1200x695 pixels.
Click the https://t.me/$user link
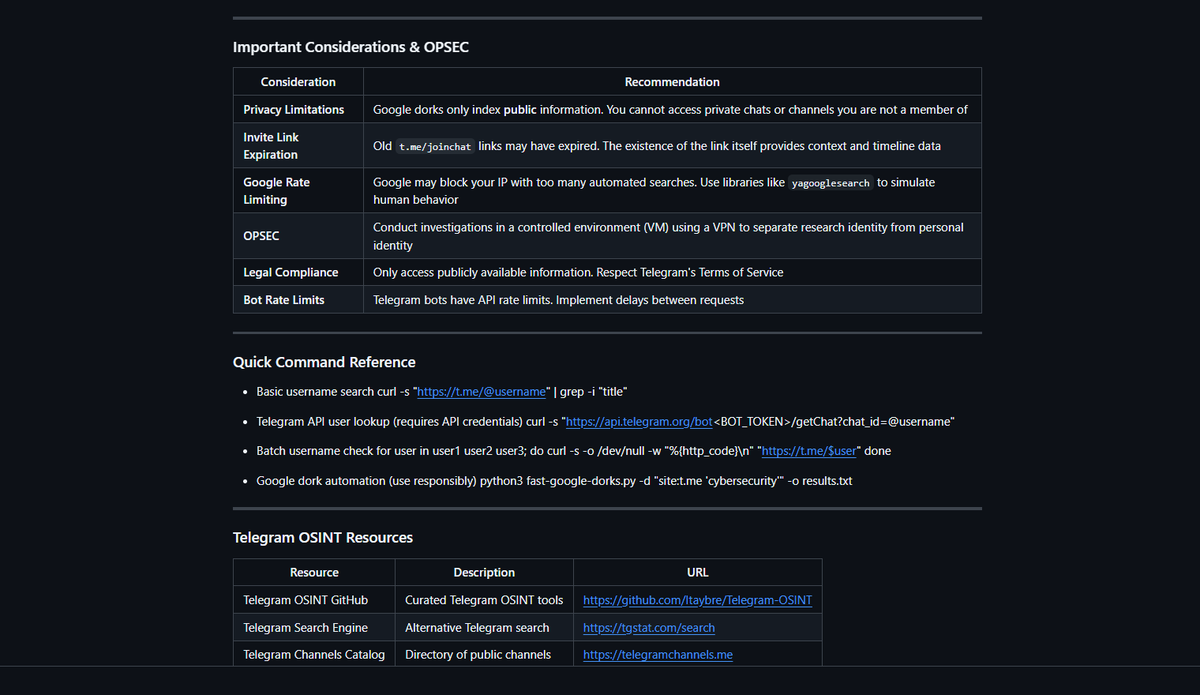pos(808,450)
